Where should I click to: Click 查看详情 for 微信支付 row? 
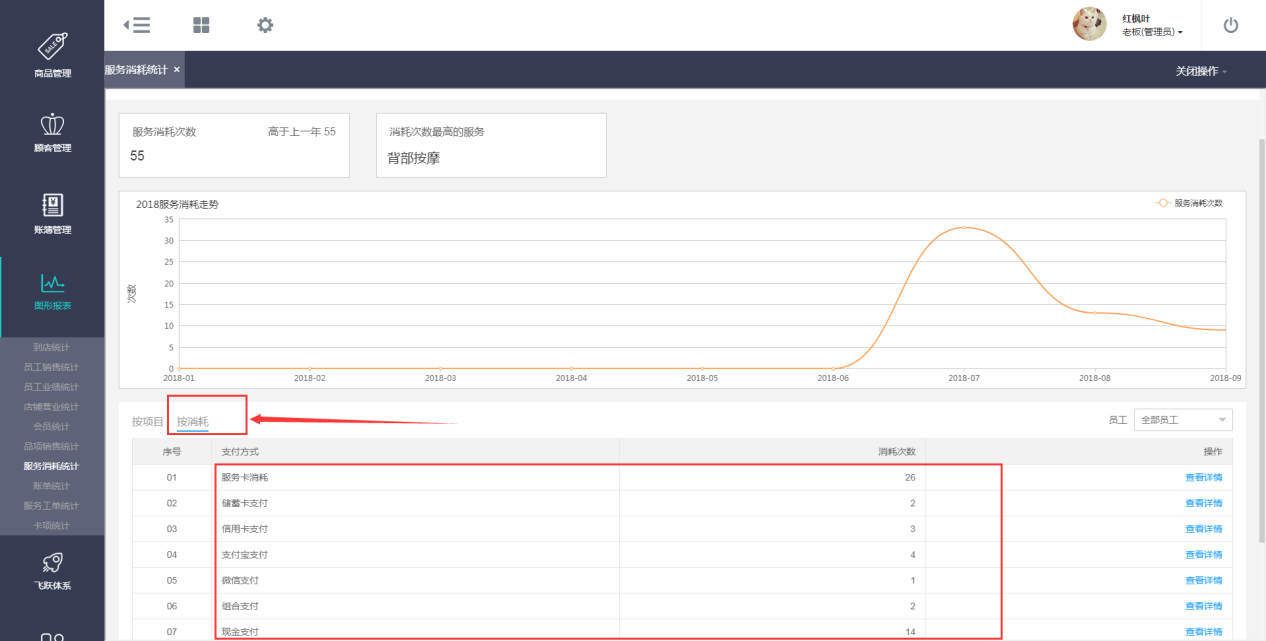(x=1203, y=580)
